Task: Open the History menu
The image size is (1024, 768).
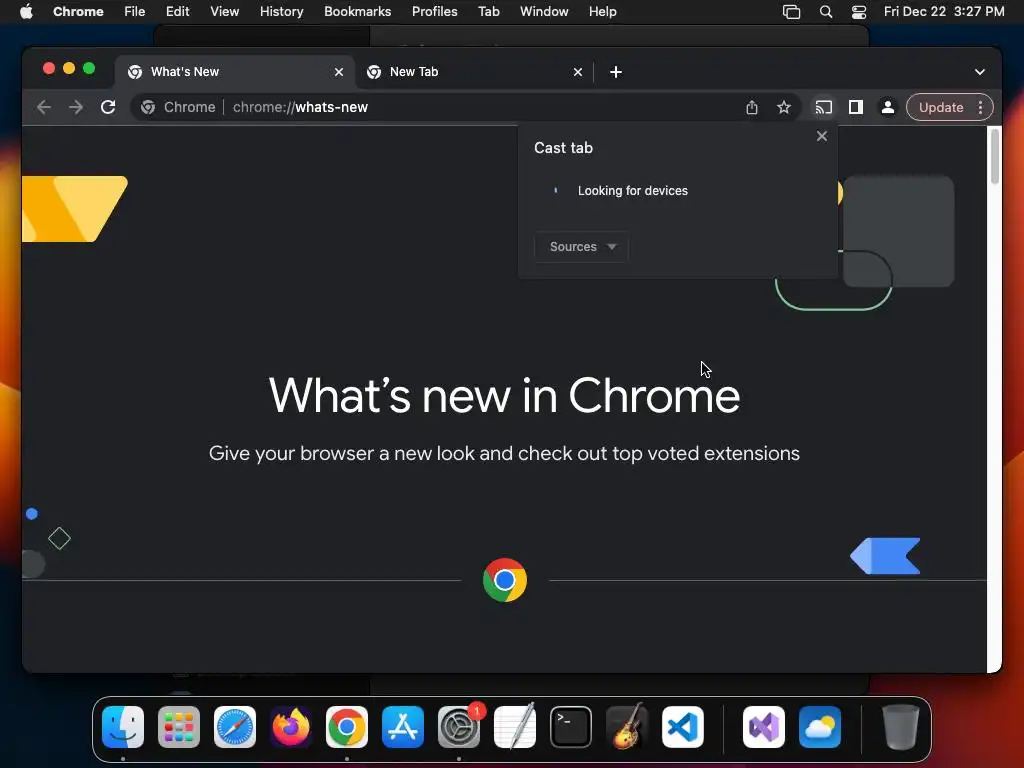Action: tap(281, 12)
